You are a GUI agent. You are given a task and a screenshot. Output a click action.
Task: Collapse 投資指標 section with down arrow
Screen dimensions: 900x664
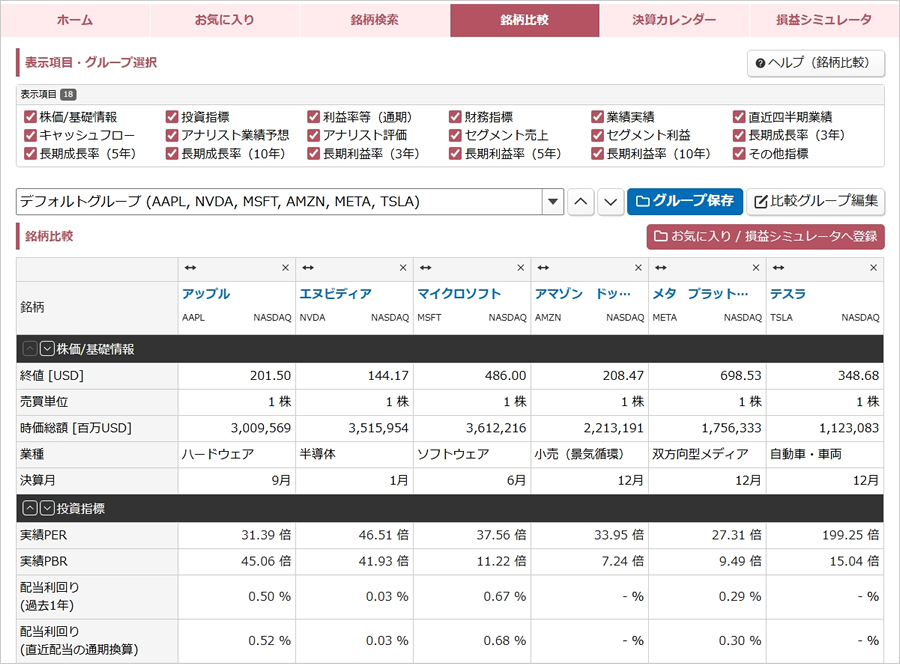[x=47, y=508]
